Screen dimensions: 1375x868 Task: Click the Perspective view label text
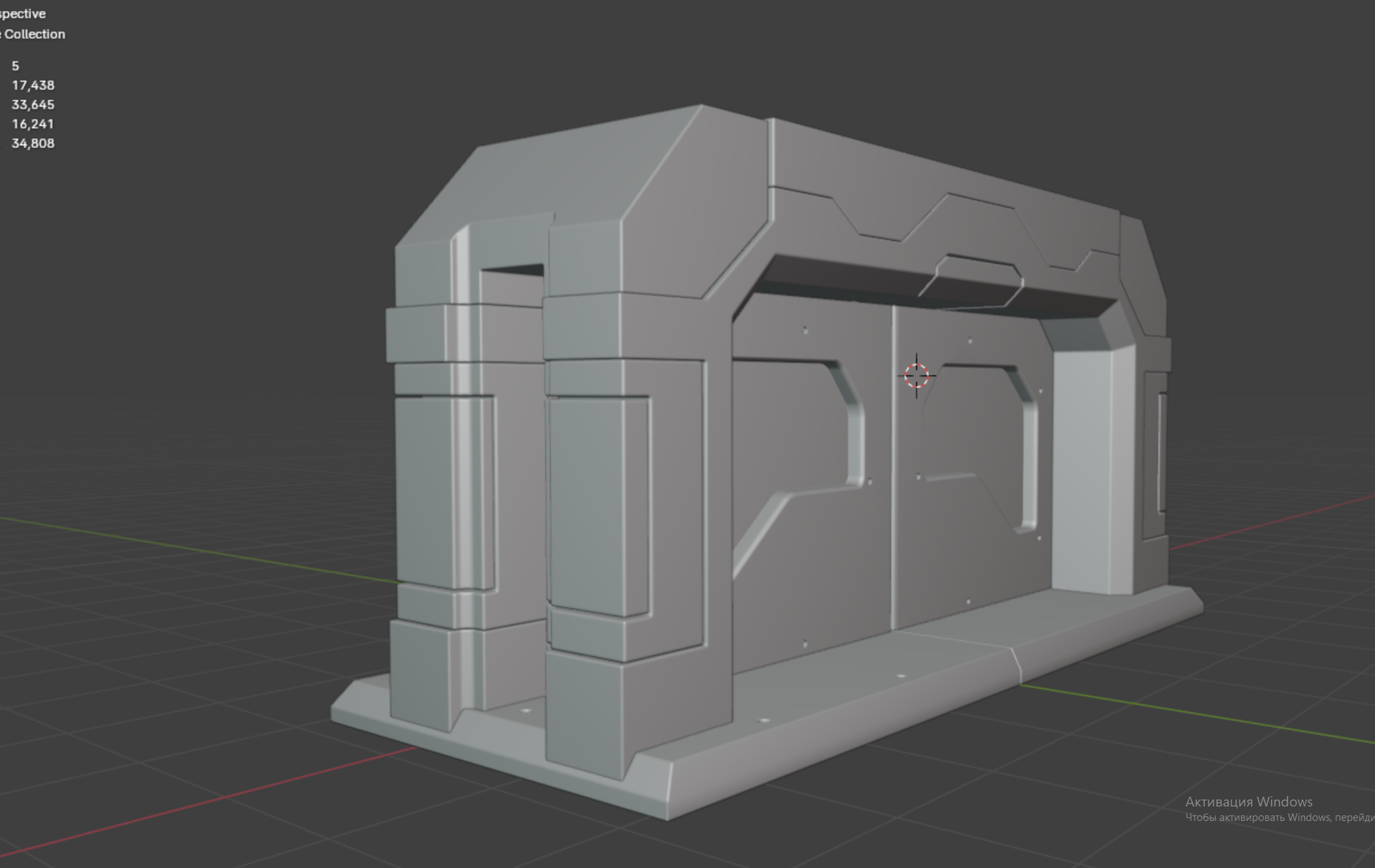click(22, 13)
